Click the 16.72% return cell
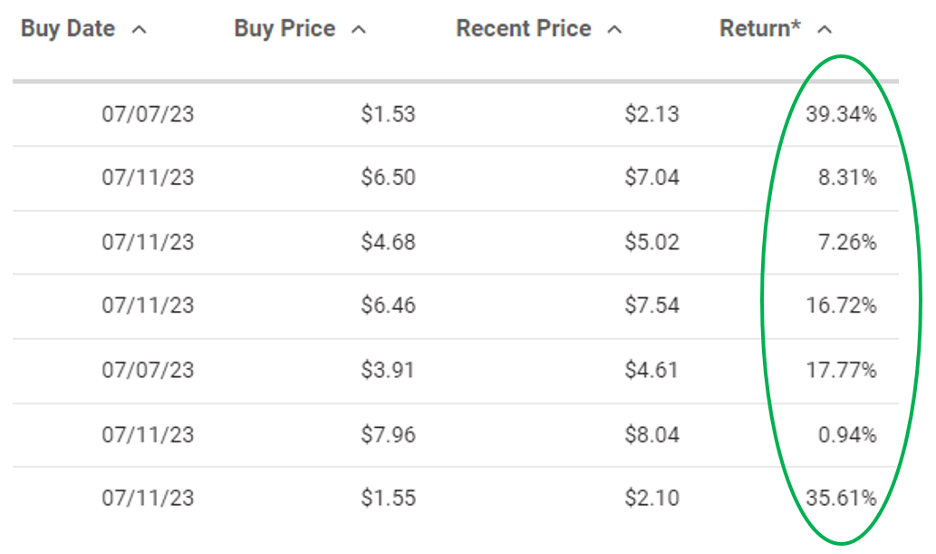This screenshot has width=936, height=554. pyautogui.click(x=840, y=306)
